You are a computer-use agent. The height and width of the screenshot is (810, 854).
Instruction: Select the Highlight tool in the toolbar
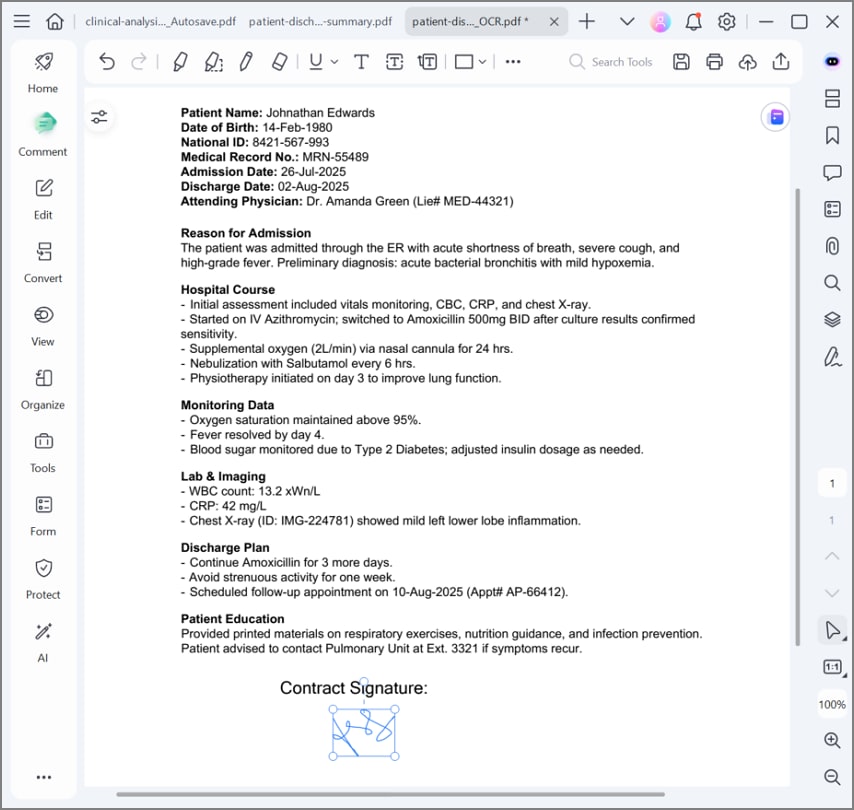point(180,61)
